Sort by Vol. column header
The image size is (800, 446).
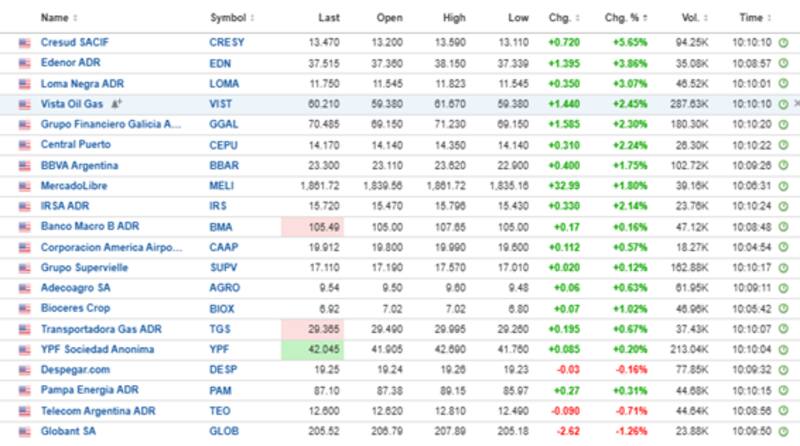pyautogui.click(x=688, y=18)
